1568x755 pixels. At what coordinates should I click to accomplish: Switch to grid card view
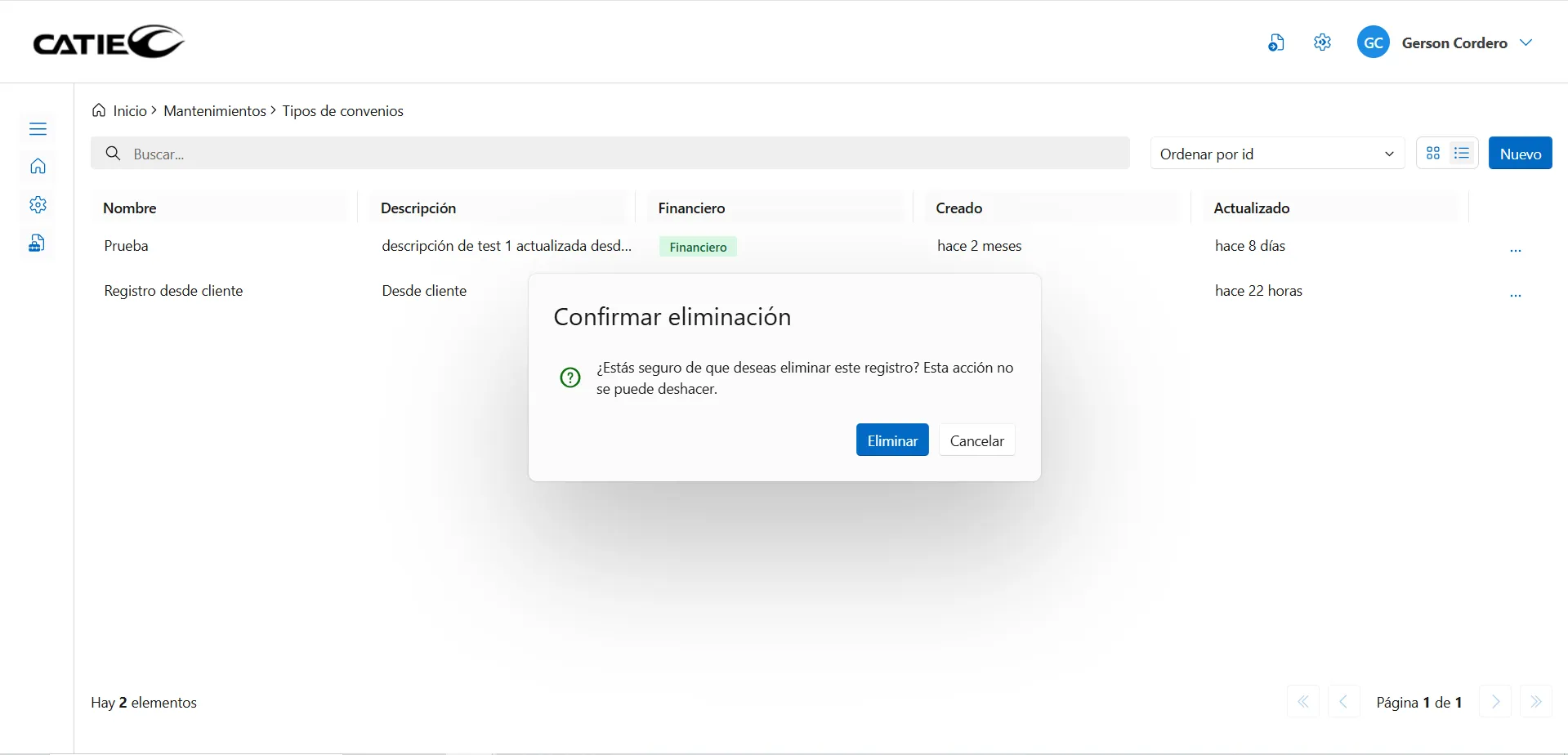pyautogui.click(x=1432, y=154)
